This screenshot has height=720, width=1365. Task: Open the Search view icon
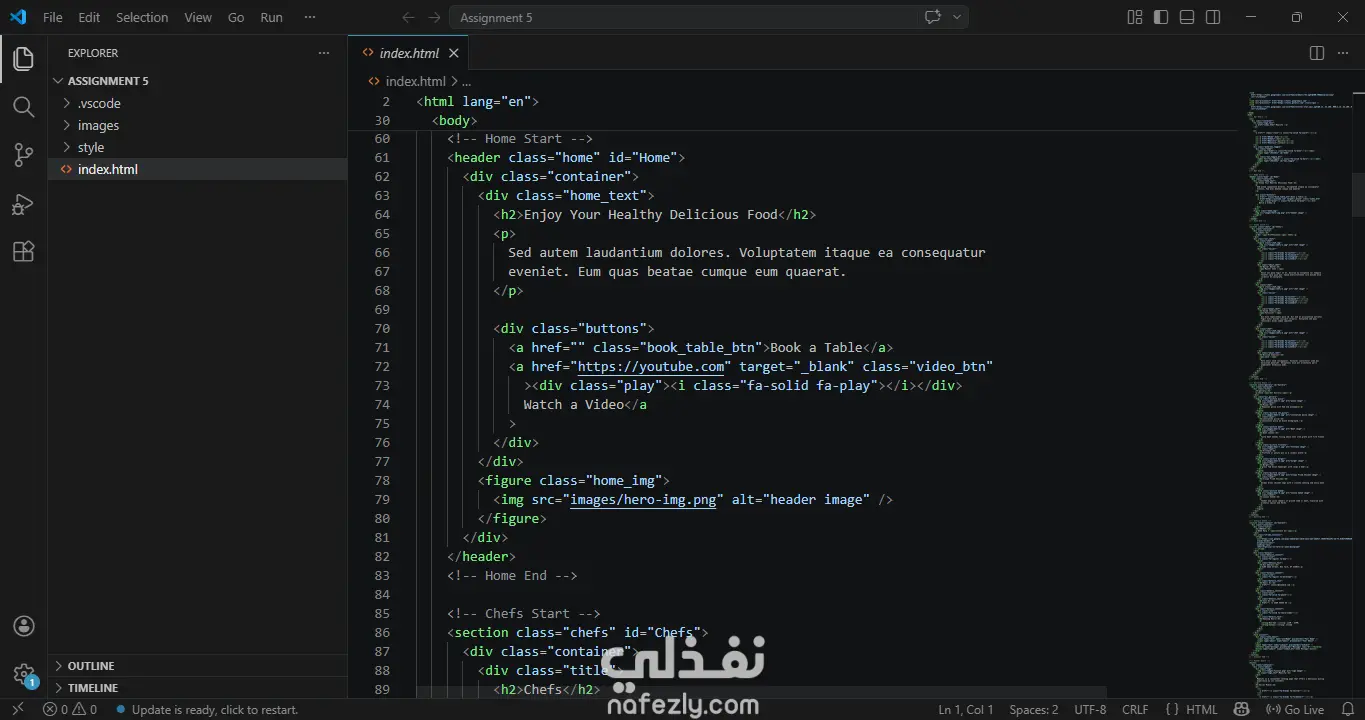[24, 107]
